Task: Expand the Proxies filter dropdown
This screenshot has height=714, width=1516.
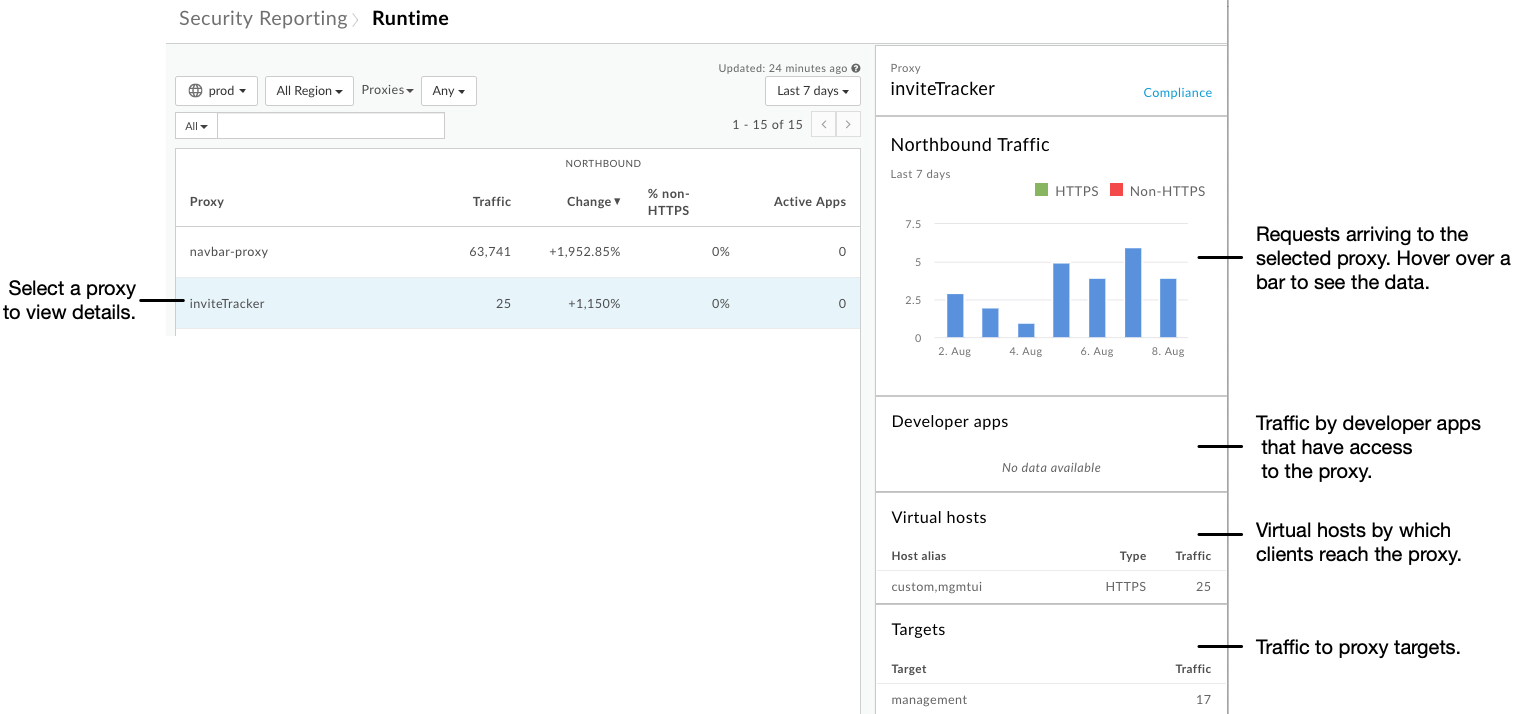Action: click(x=388, y=89)
